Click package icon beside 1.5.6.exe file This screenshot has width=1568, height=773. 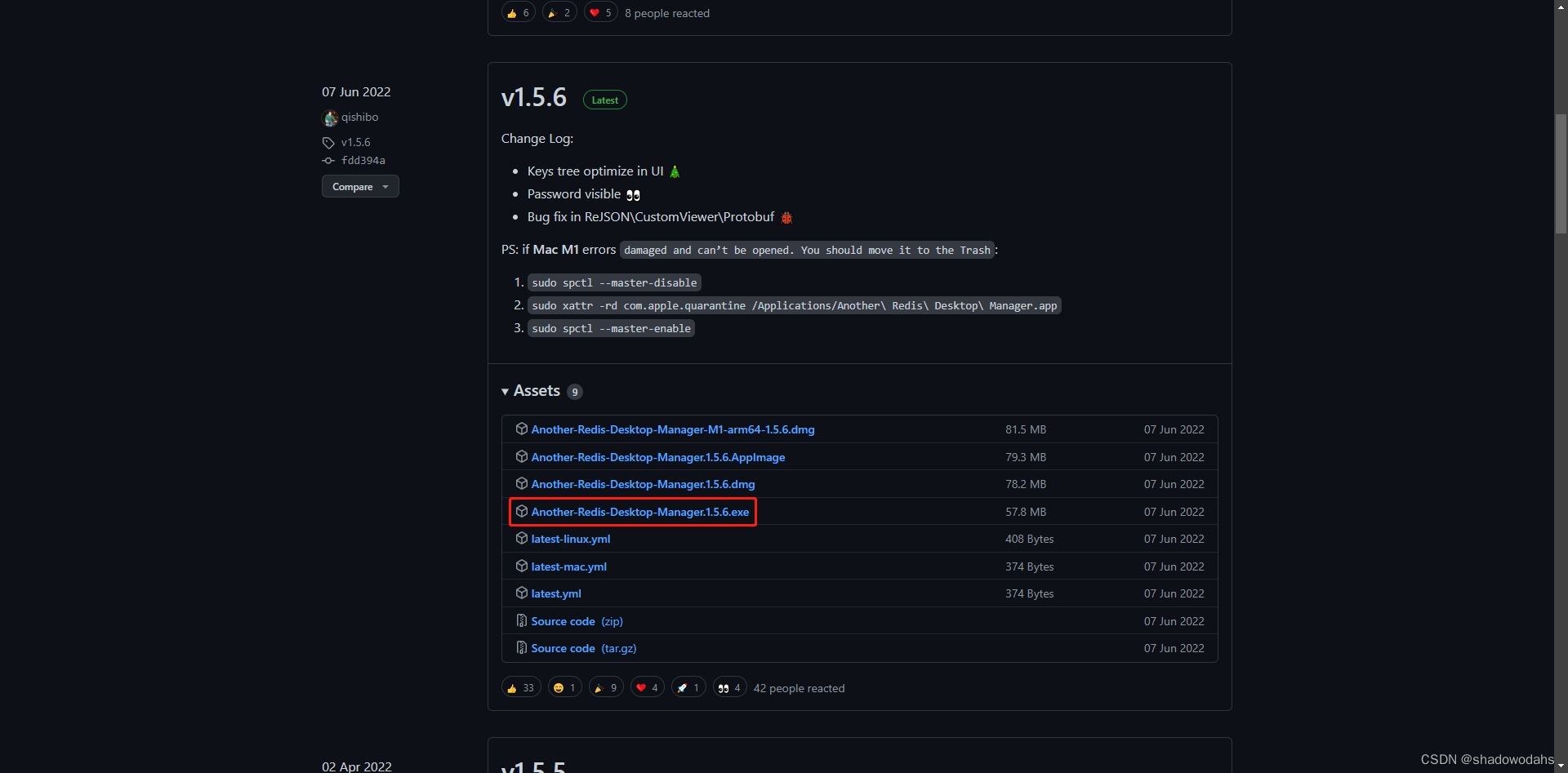522,511
